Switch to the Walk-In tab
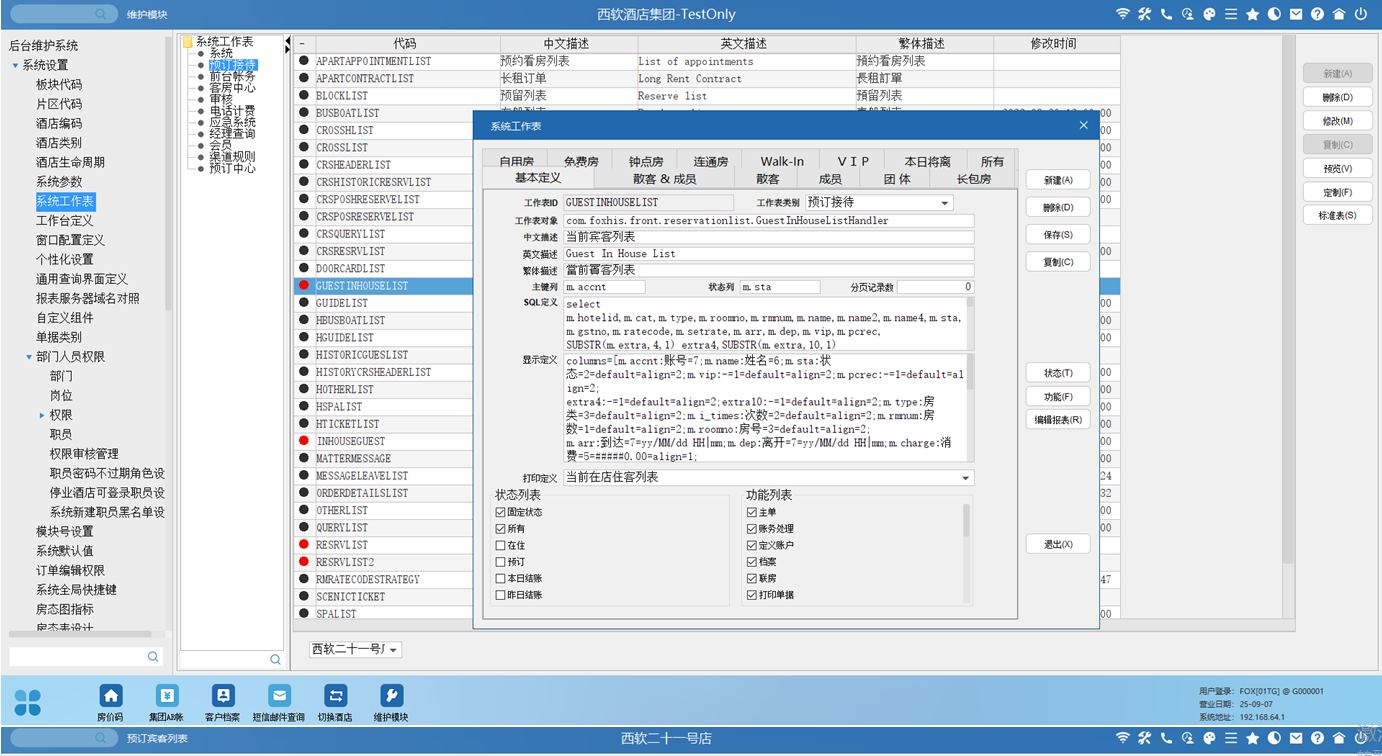The image size is (1382, 756). pyautogui.click(x=781, y=161)
